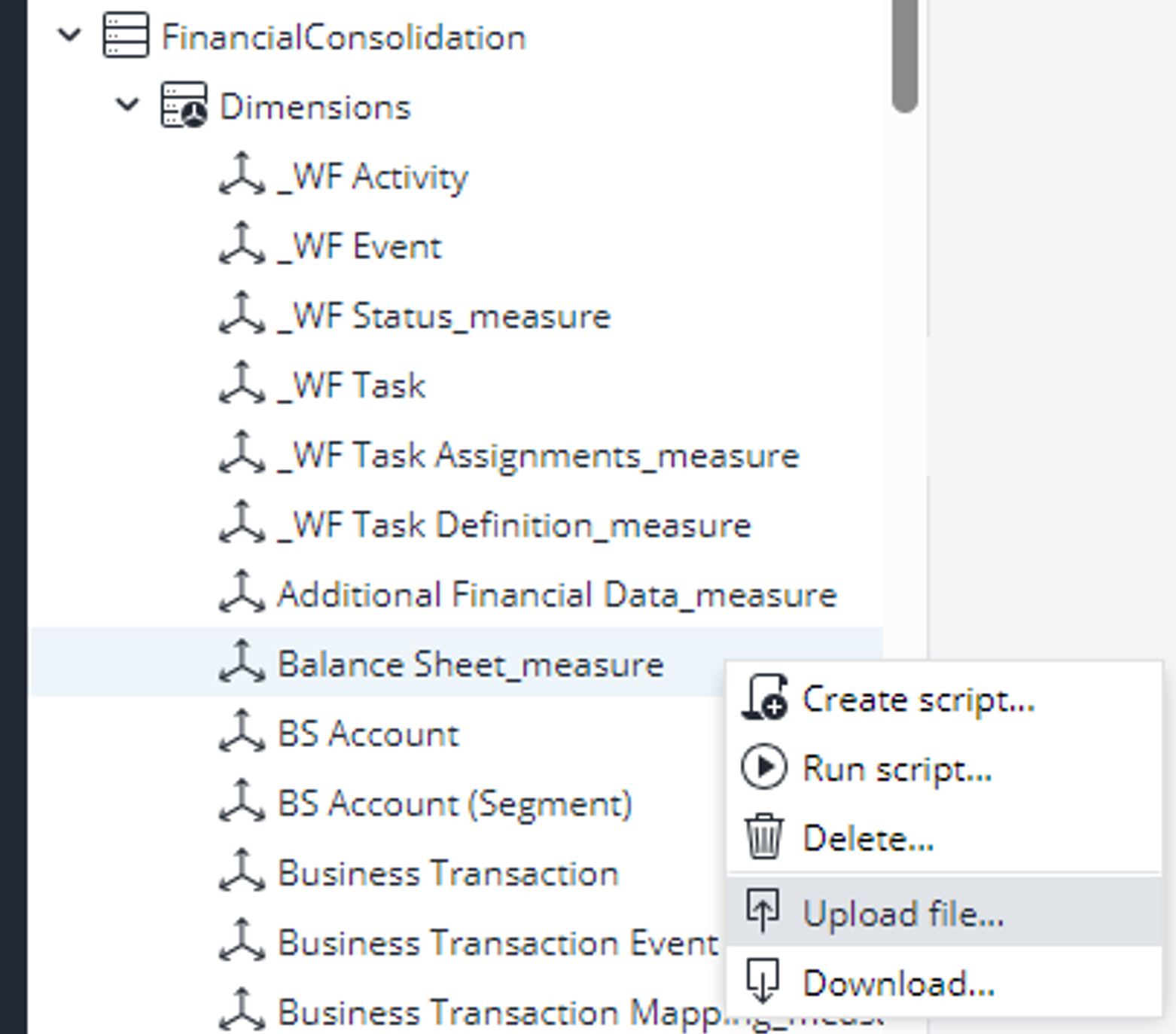Select the Additional Financial Data_measure dimension
Screen dimensions: 1176x1034
click(x=557, y=595)
